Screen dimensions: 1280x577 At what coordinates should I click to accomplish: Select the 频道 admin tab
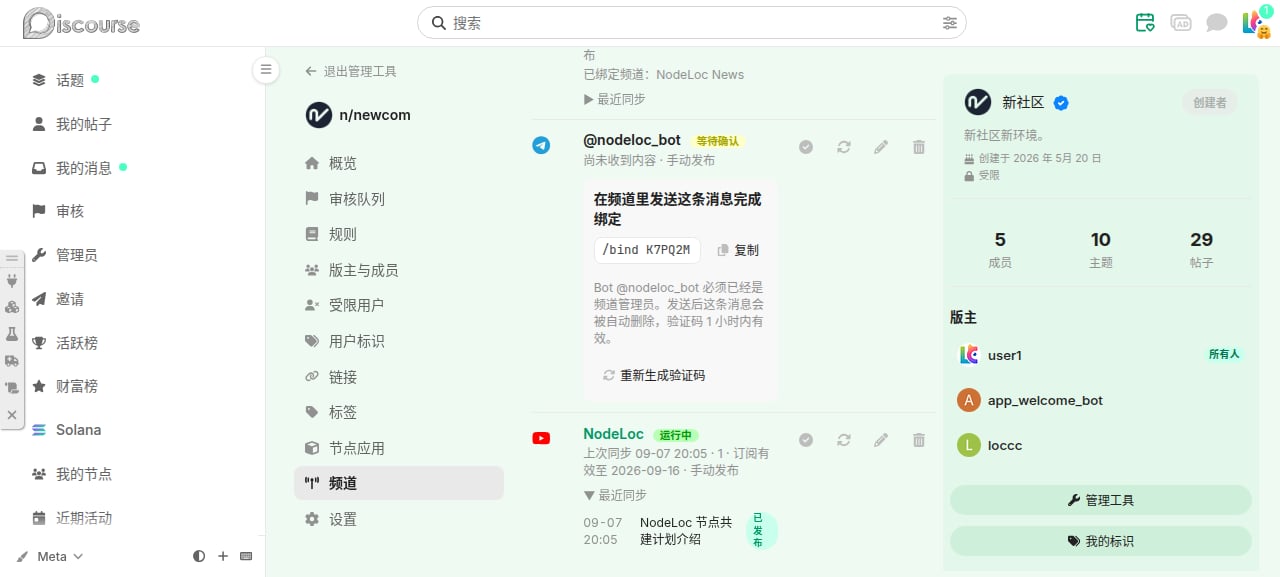(x=399, y=483)
